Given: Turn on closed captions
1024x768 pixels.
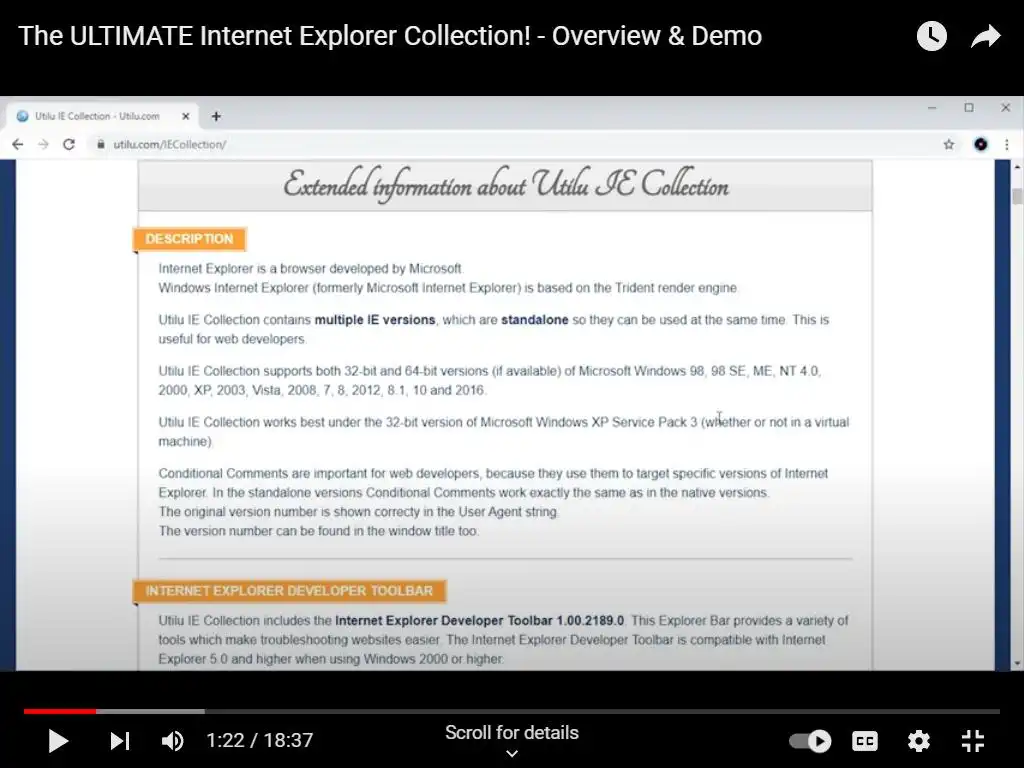Looking at the screenshot, I should click(x=865, y=741).
